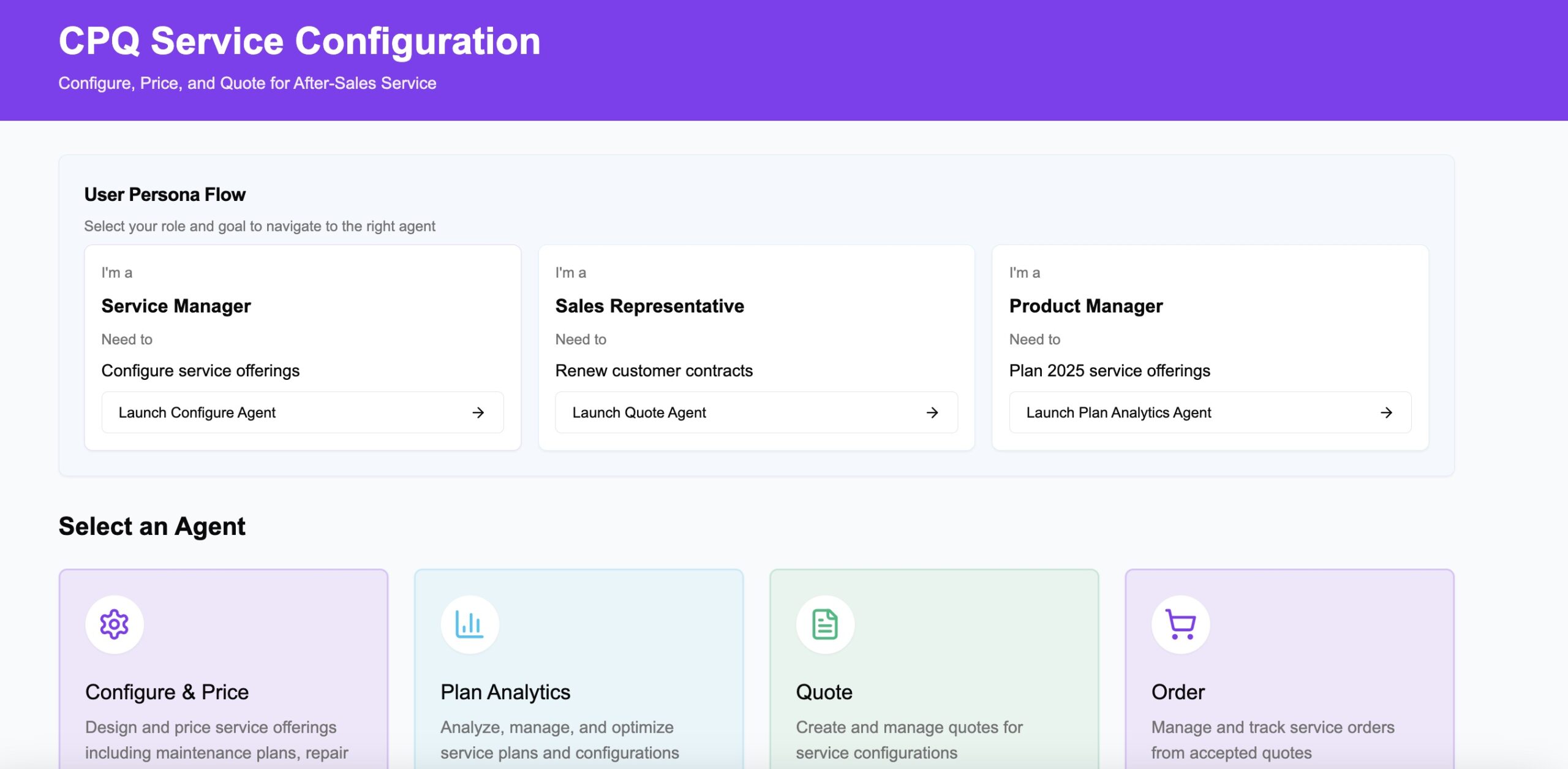The width and height of the screenshot is (1568, 769).
Task: Click the arrow icon beside Launch Plan Analytics Agent
Action: coord(1386,412)
